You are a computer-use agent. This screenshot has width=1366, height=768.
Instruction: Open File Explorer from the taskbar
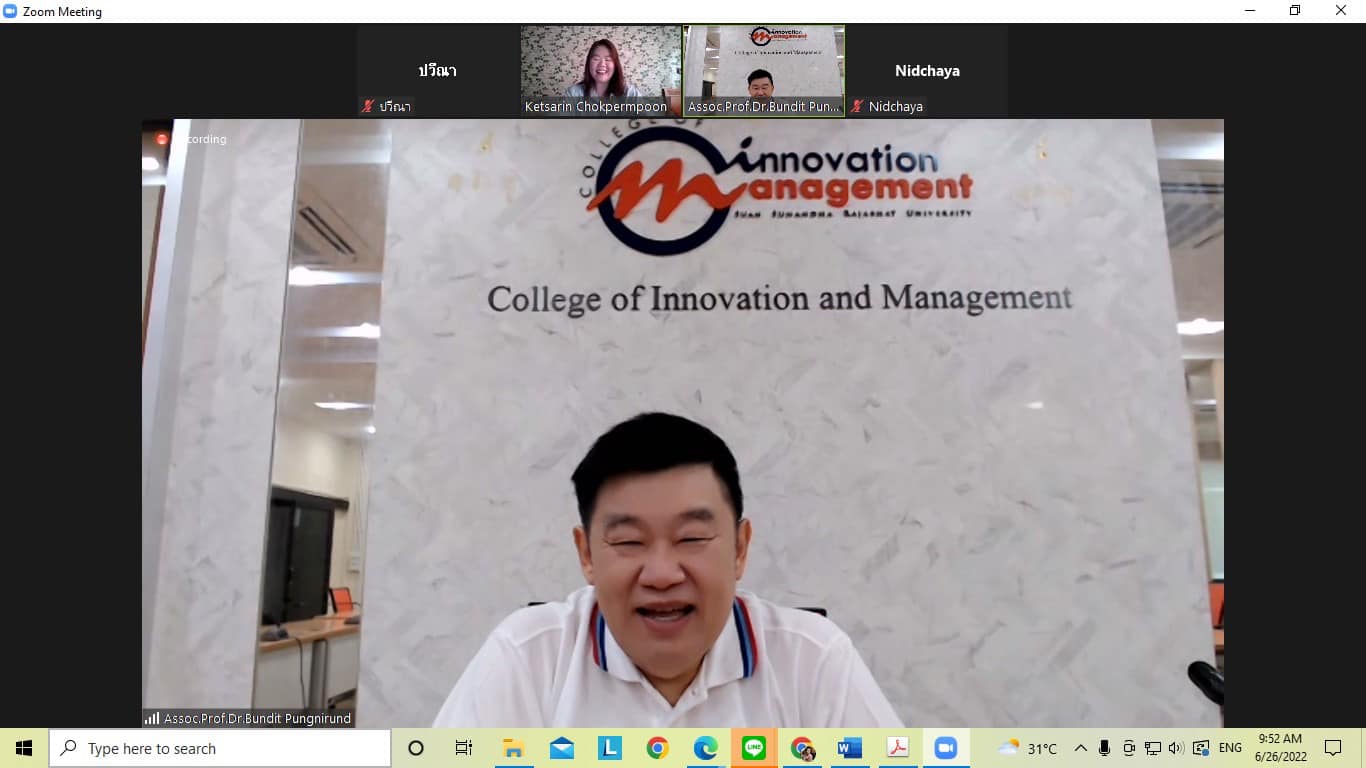pos(513,748)
